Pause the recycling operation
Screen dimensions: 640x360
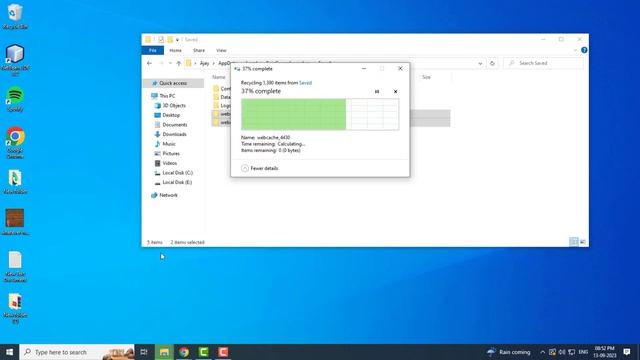[x=377, y=91]
